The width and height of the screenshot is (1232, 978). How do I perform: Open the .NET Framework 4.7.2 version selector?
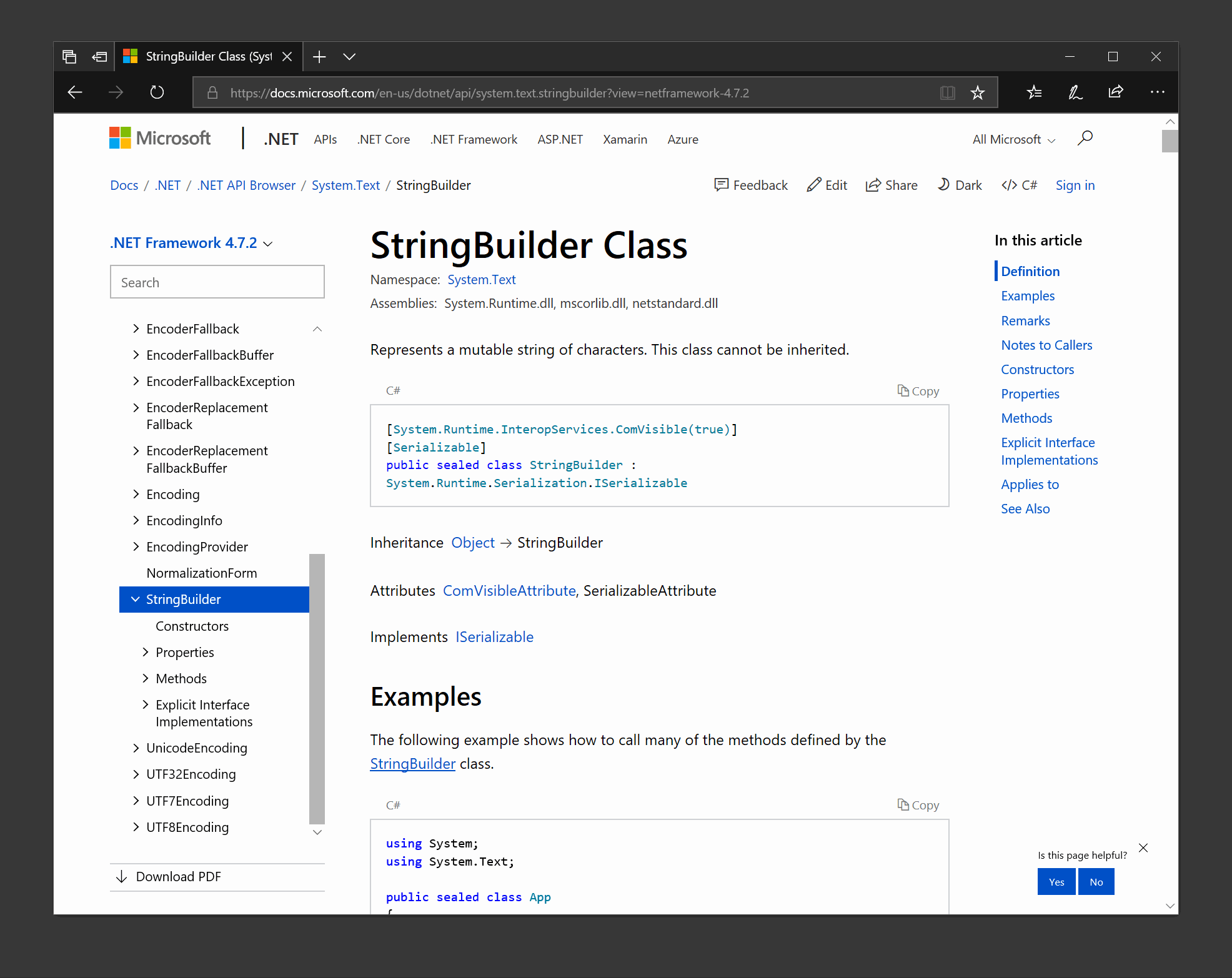[x=191, y=243]
